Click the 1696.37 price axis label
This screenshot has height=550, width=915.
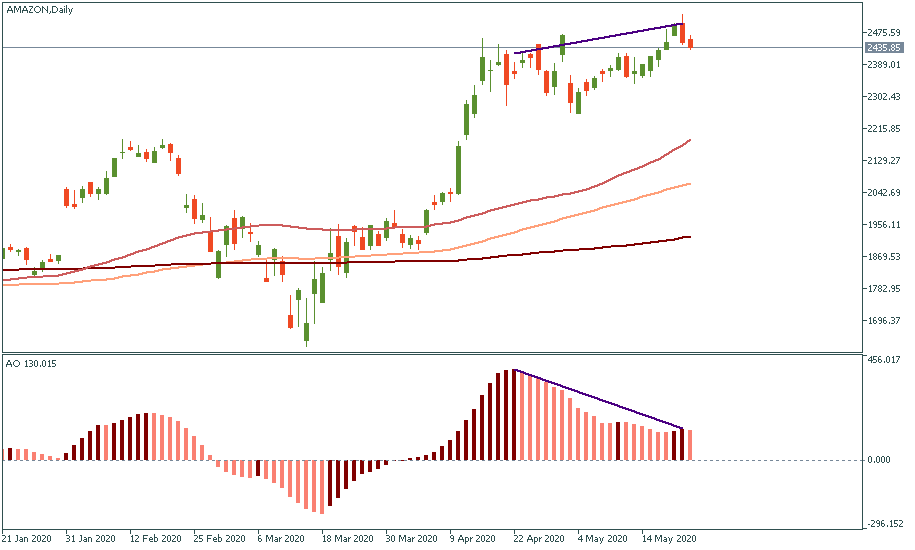tap(884, 321)
